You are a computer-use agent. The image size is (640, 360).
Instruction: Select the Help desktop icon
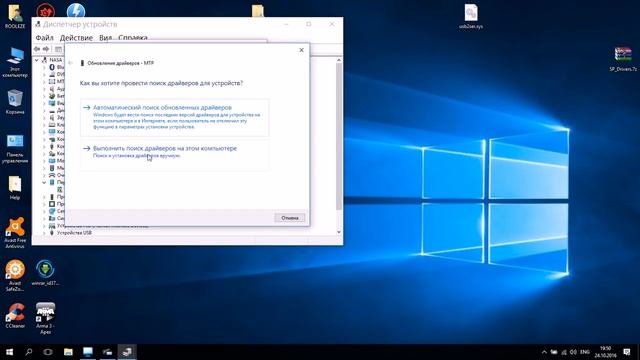click(15, 188)
